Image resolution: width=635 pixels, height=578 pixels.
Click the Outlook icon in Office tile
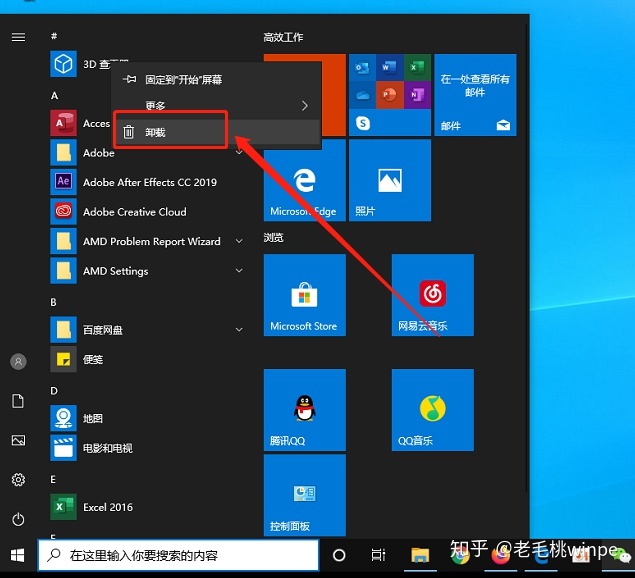(x=362, y=67)
